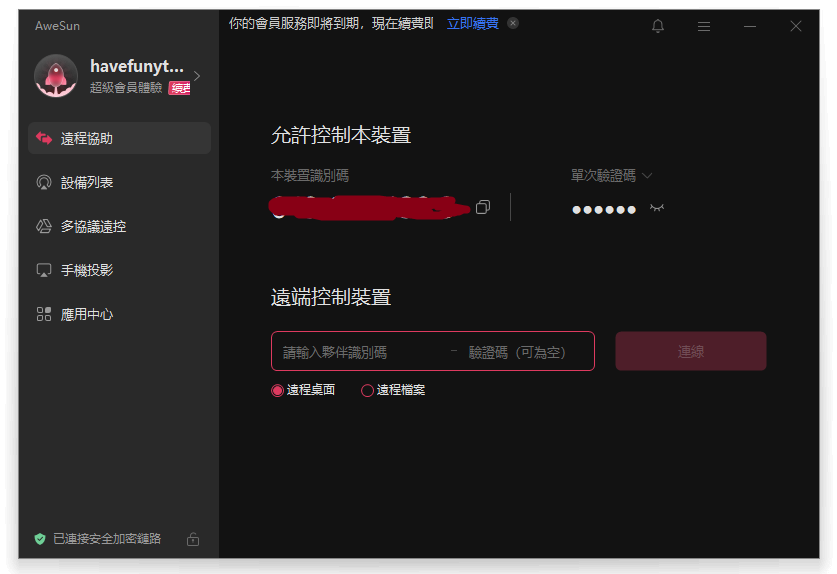Viewport: 837px width, 574px height.
Task: Switch to 多協議遠控 page
Action: [x=119, y=226]
